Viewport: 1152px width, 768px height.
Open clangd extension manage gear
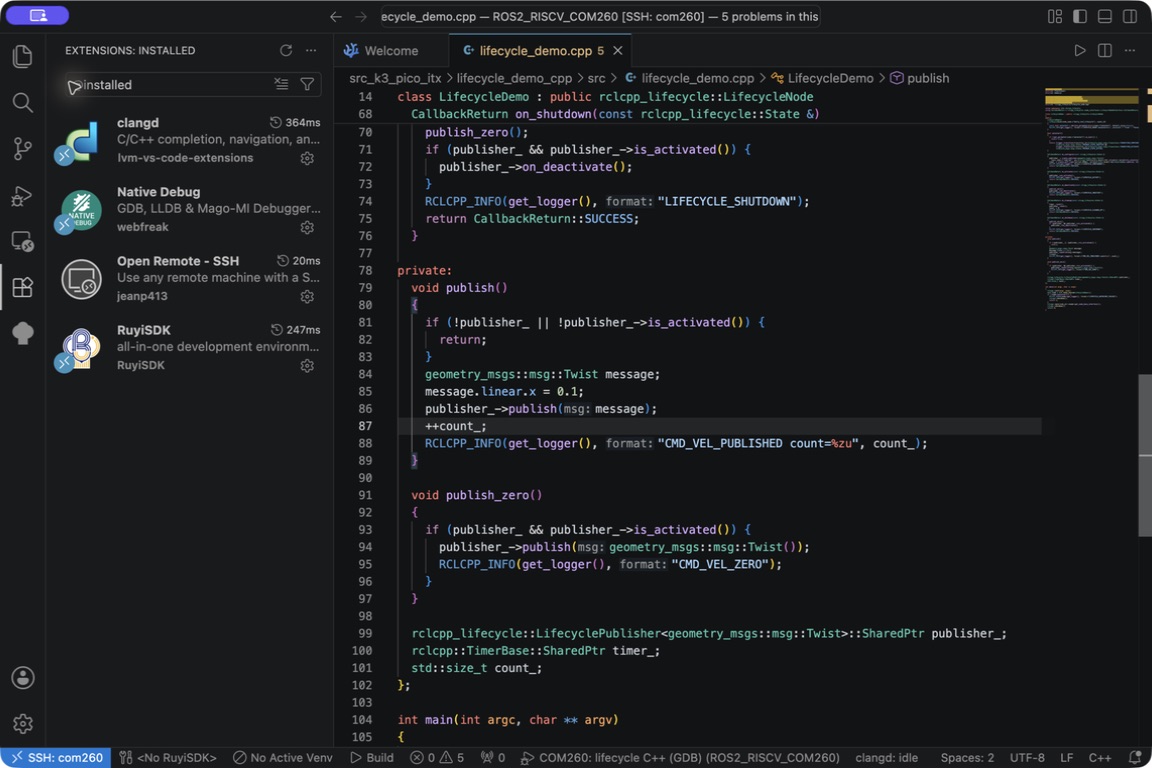[x=307, y=158]
